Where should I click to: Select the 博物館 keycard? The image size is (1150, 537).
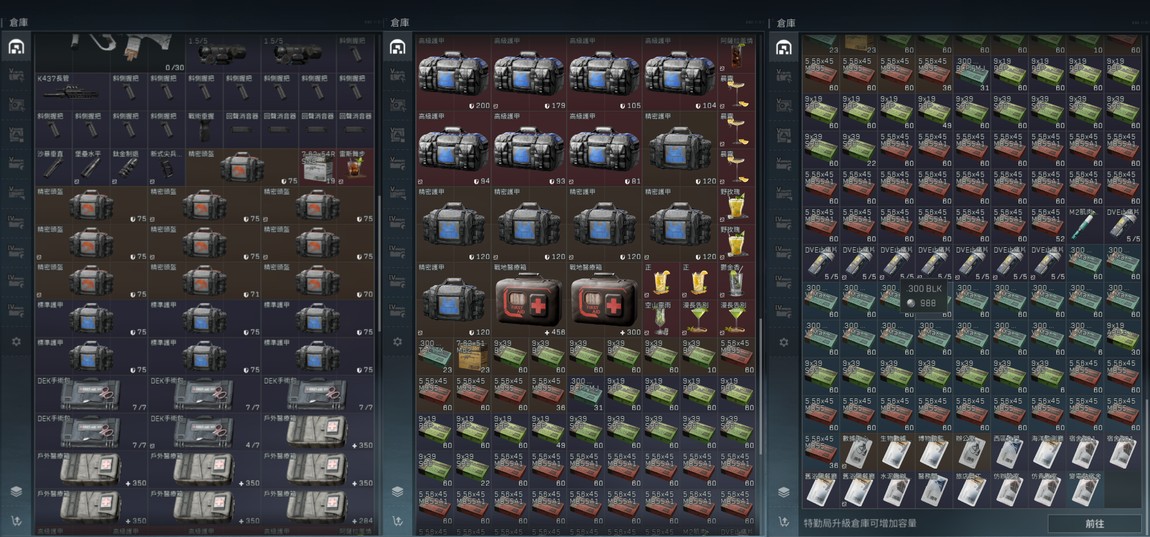click(934, 452)
